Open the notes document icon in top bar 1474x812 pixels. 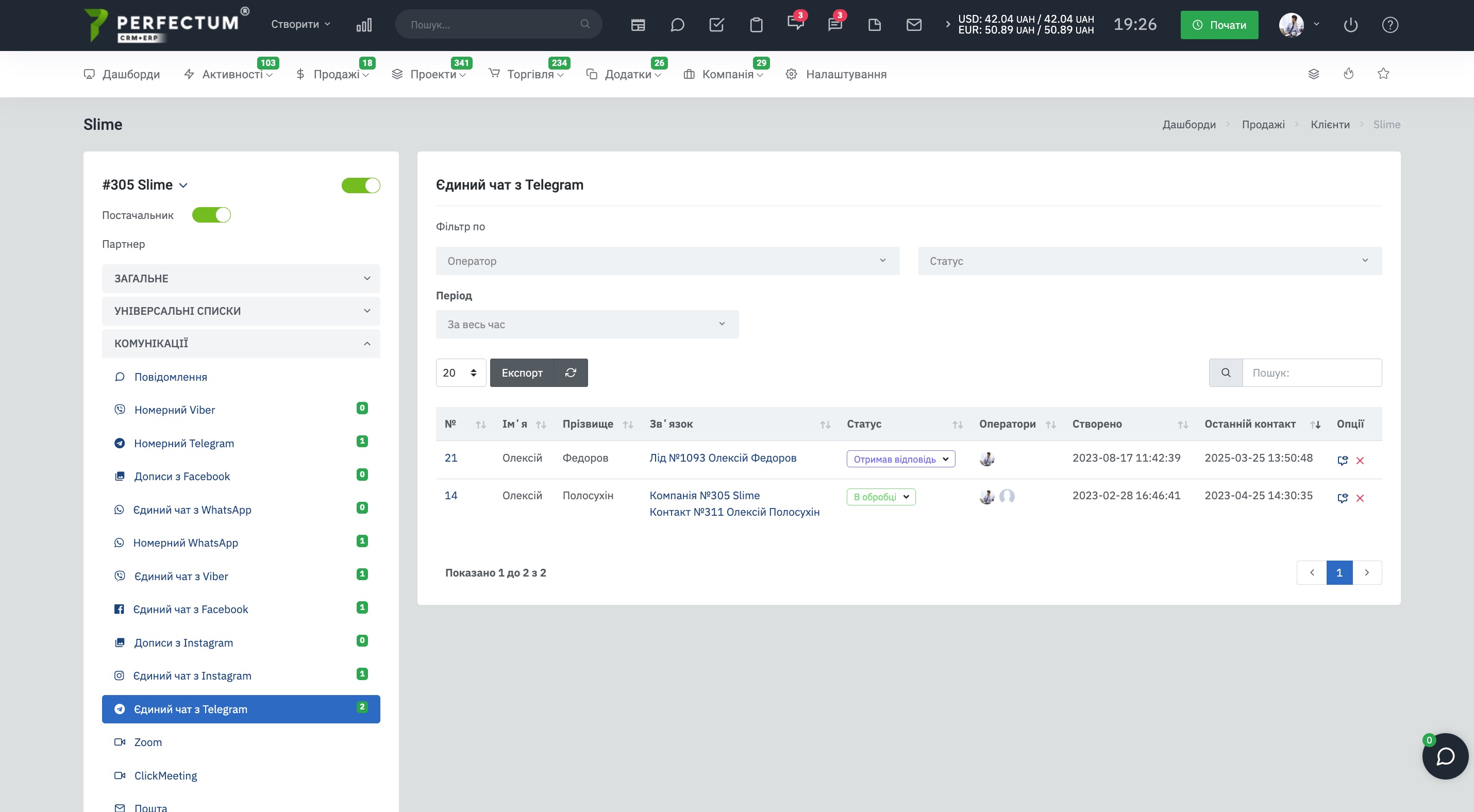[x=874, y=25]
